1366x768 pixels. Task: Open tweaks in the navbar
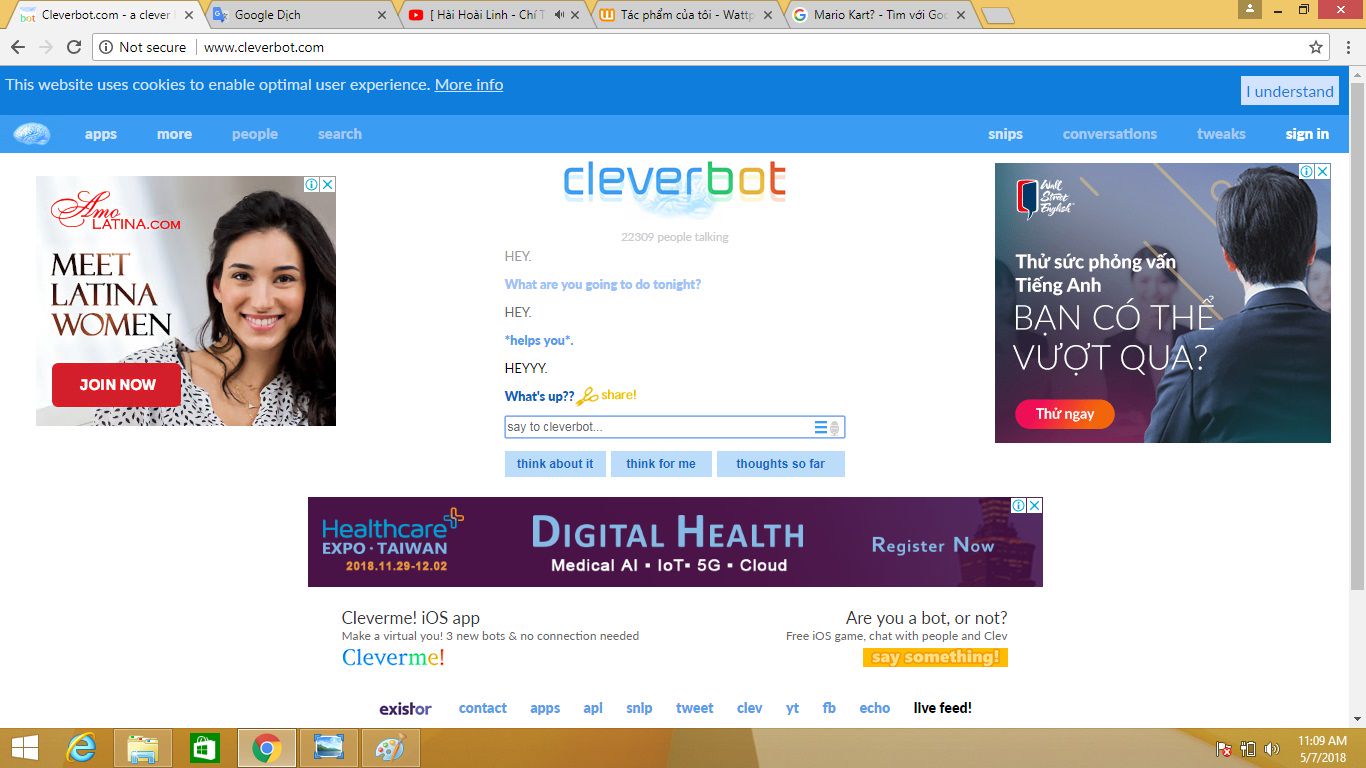click(x=1221, y=134)
